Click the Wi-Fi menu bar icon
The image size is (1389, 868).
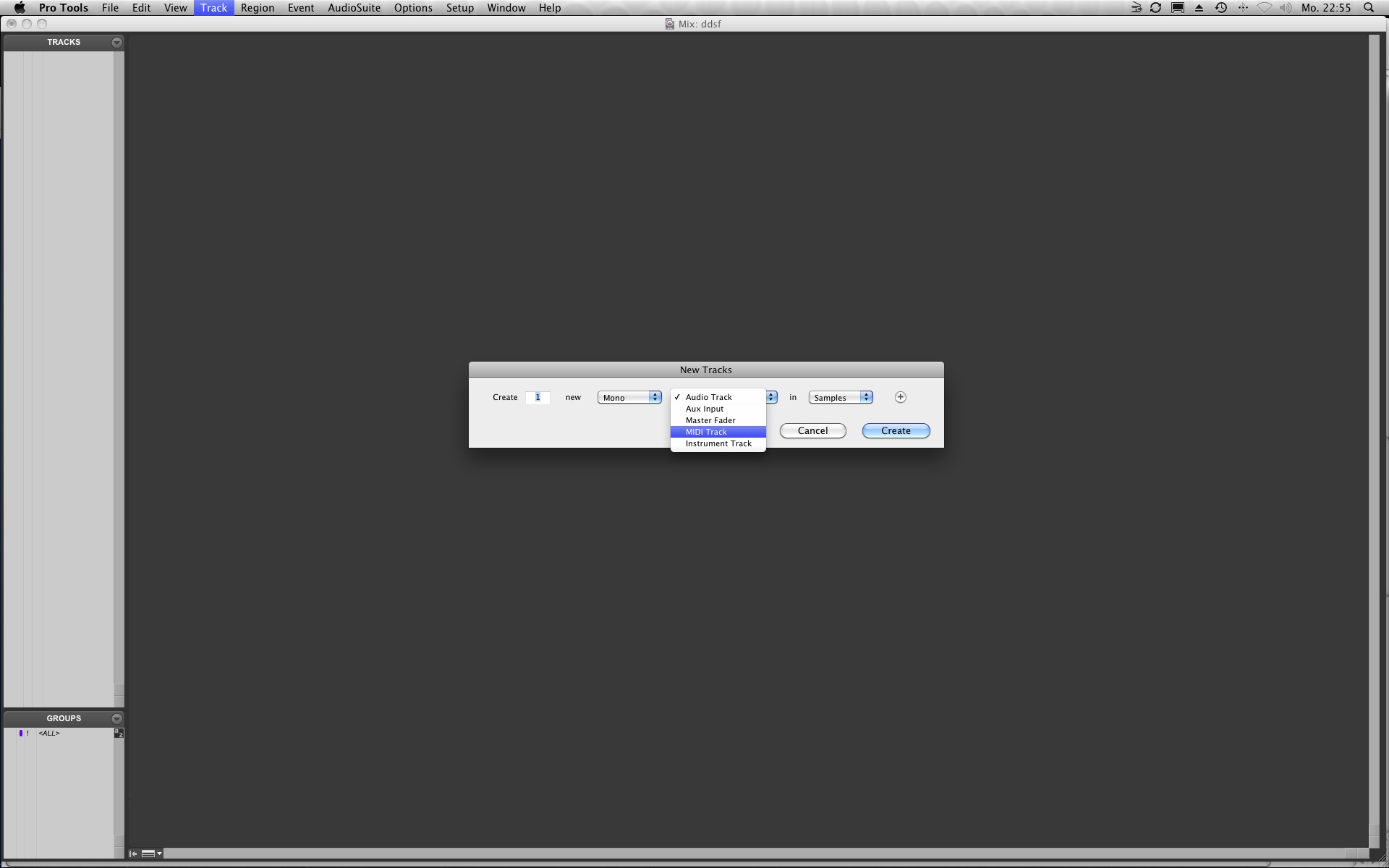click(x=1264, y=8)
